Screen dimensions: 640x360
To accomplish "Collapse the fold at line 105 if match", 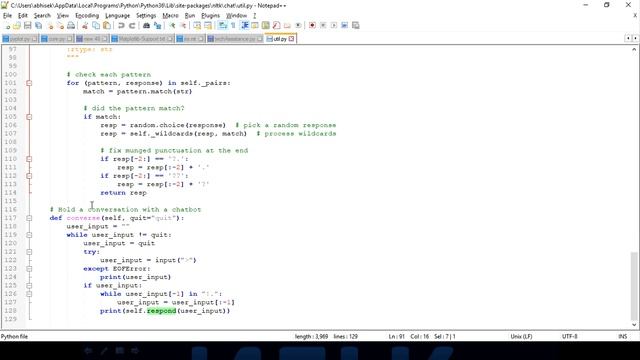I will 29,117.
